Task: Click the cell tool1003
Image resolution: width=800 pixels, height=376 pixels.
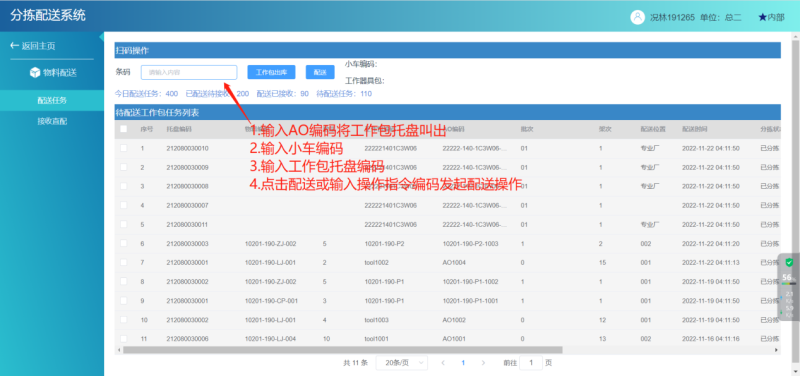Action: (377, 320)
